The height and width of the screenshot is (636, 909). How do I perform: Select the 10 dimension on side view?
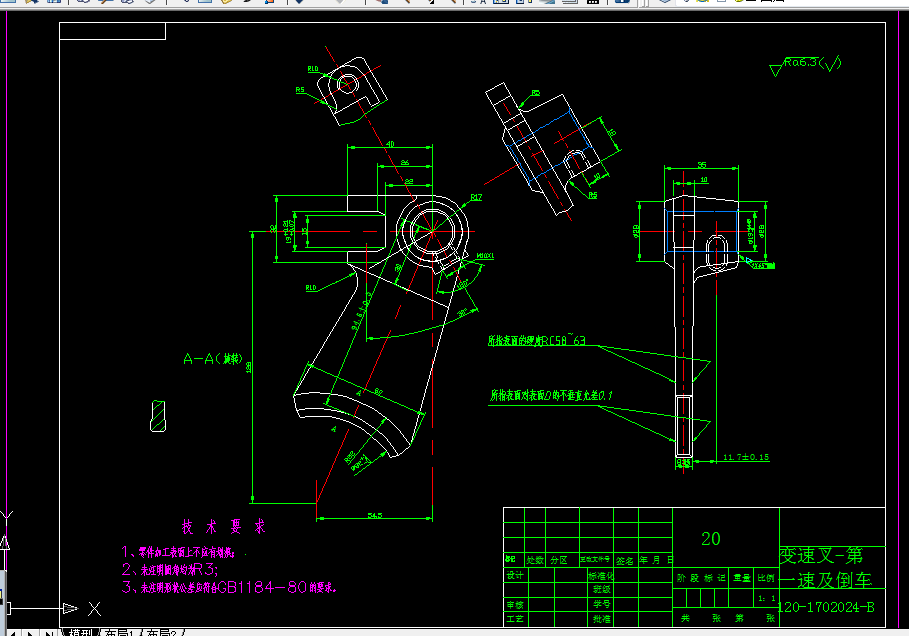(x=704, y=180)
